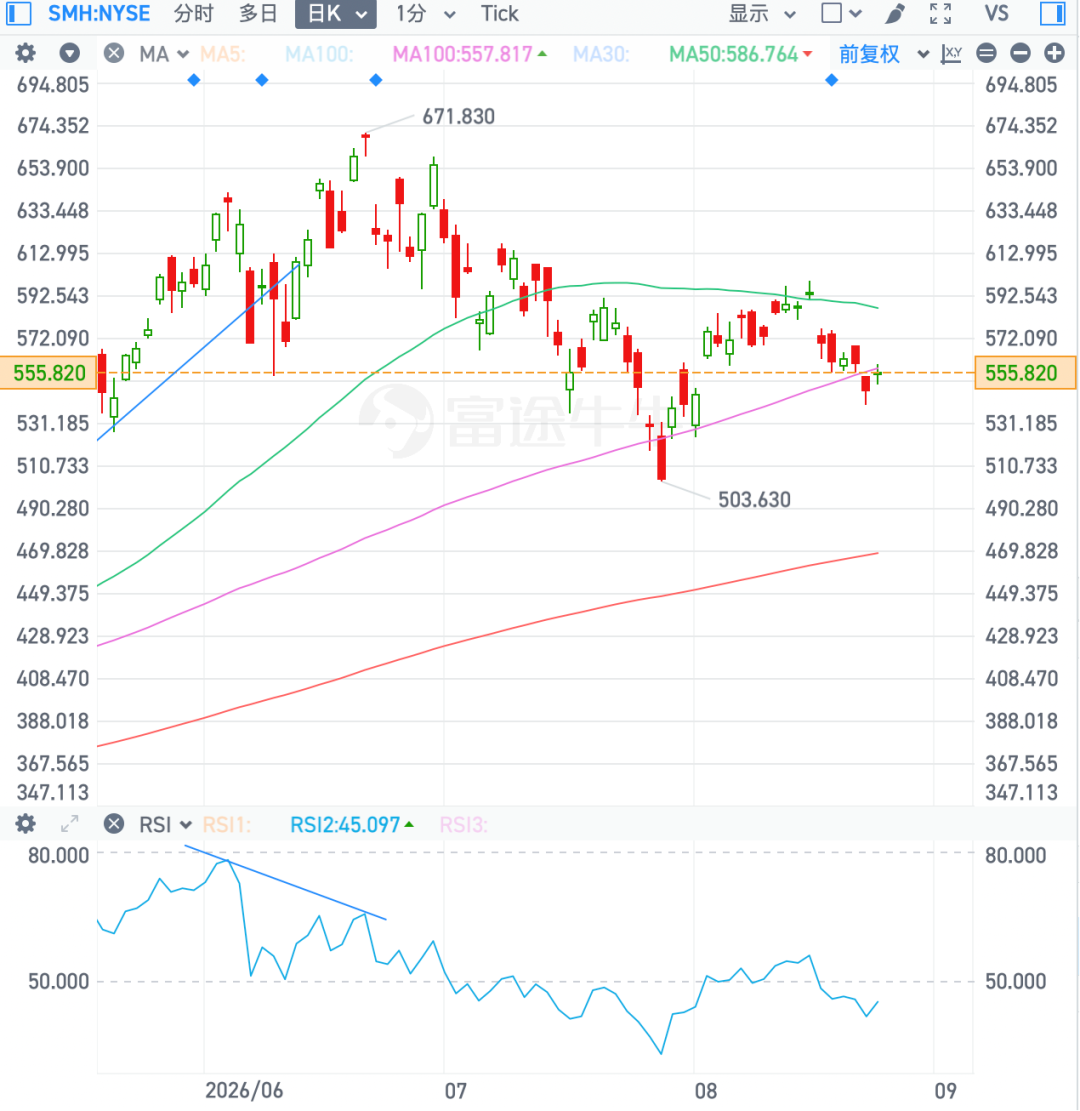Open the 日K period dropdown

pos(335,13)
